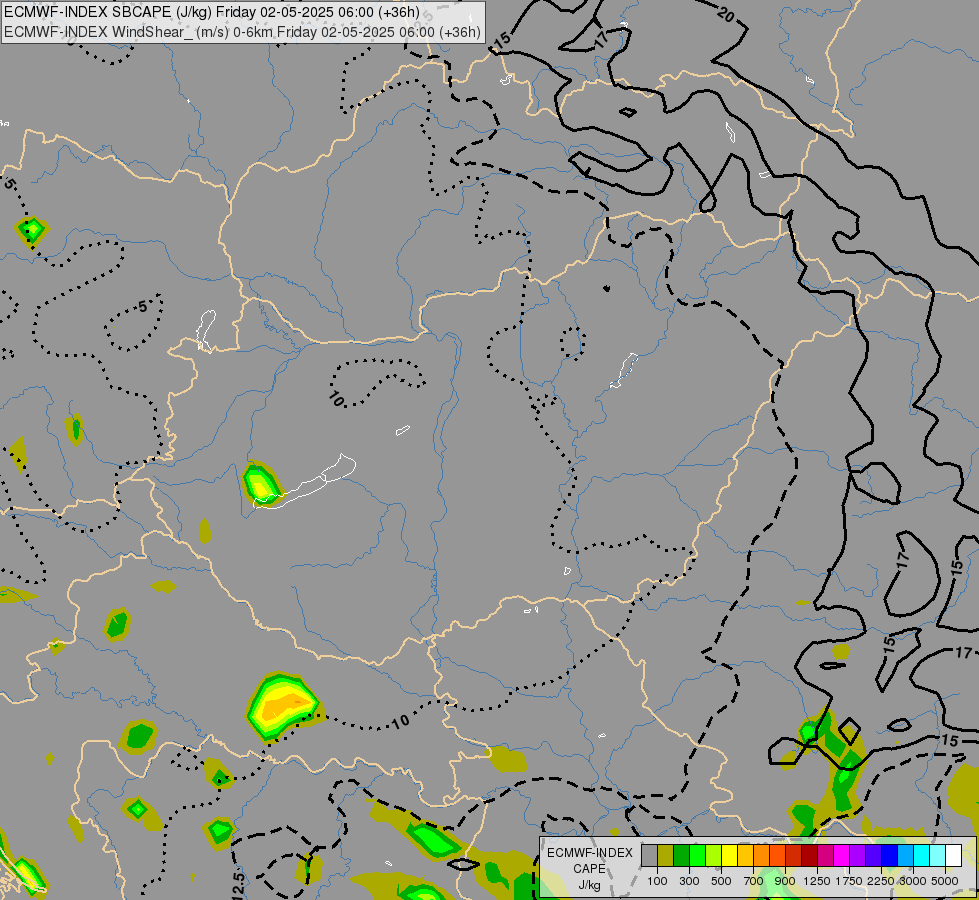Click the SBCAPE title line at top

coord(212,12)
